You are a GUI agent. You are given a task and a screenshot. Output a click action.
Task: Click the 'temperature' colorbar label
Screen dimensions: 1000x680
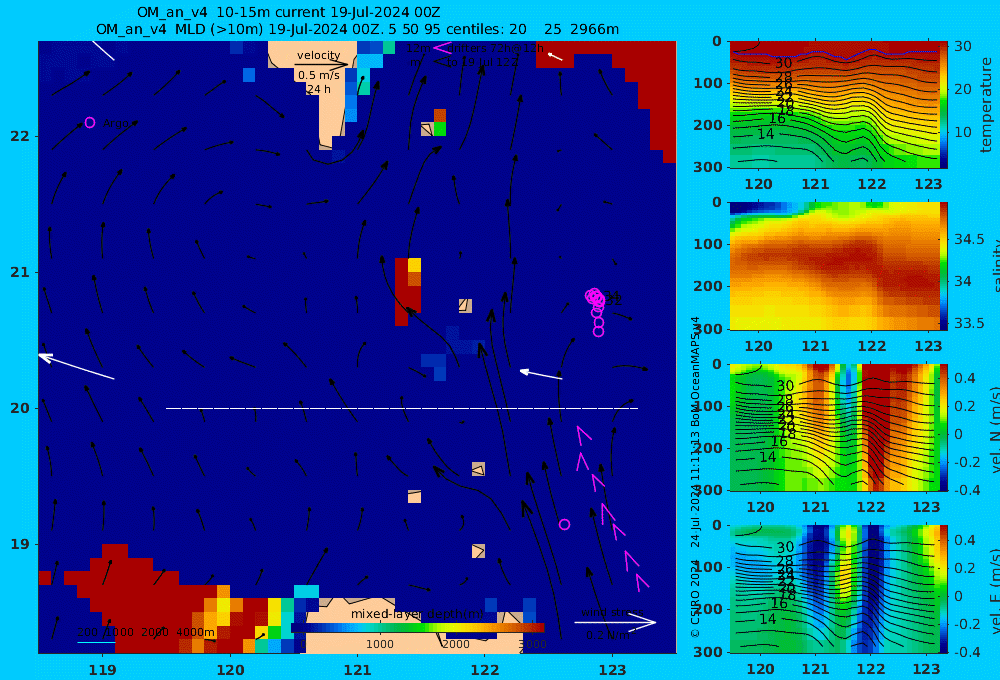pyautogui.click(x=987, y=105)
